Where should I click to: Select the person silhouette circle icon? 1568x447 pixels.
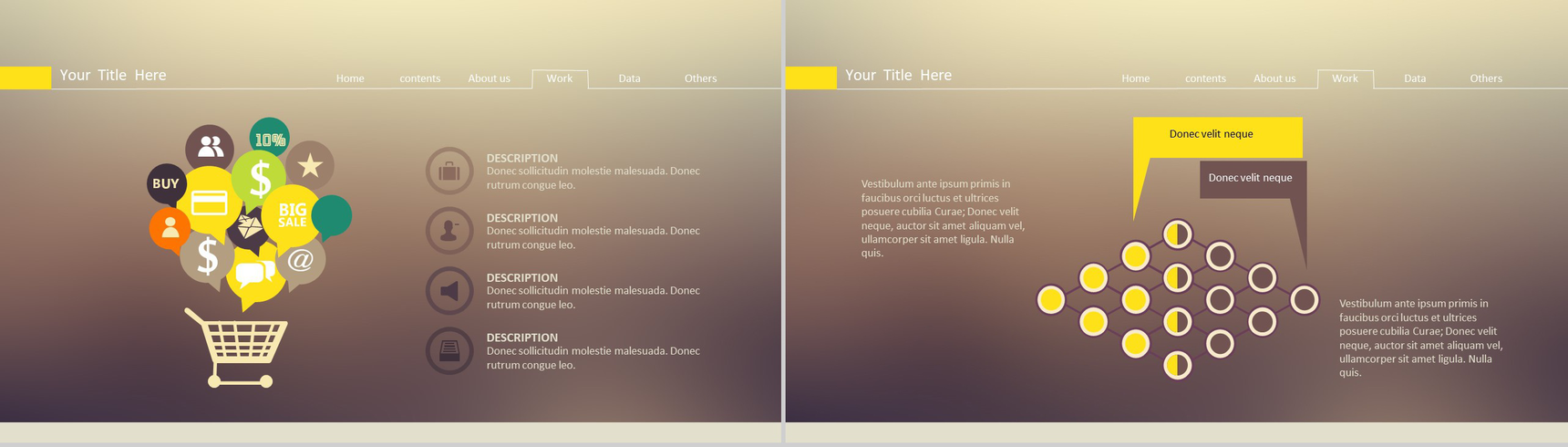449,231
